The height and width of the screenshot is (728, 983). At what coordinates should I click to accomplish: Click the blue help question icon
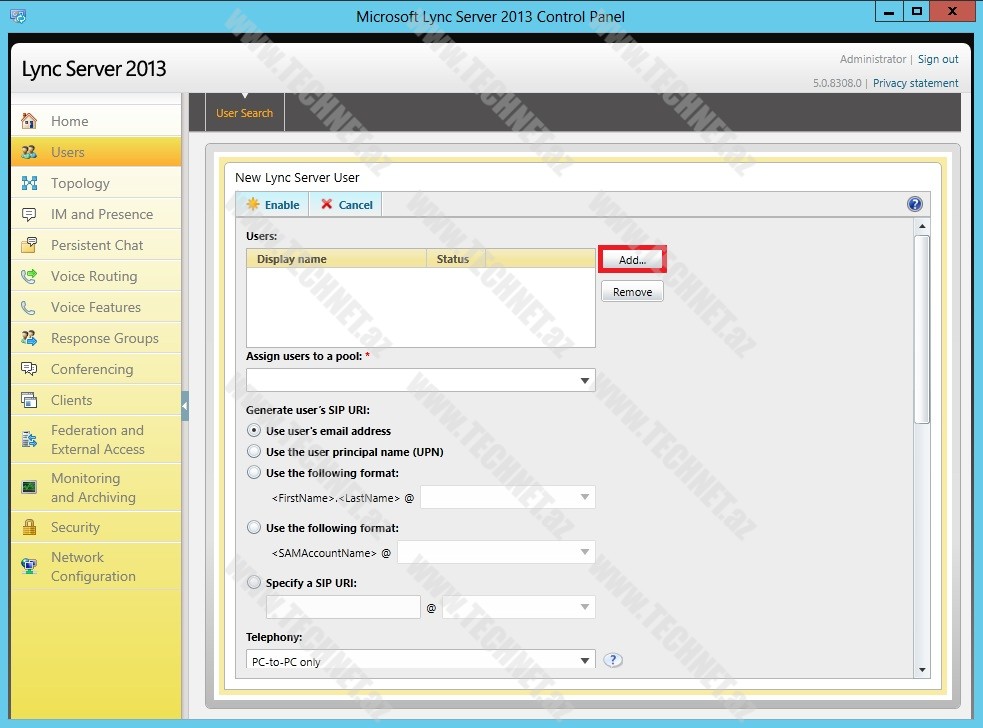914,204
